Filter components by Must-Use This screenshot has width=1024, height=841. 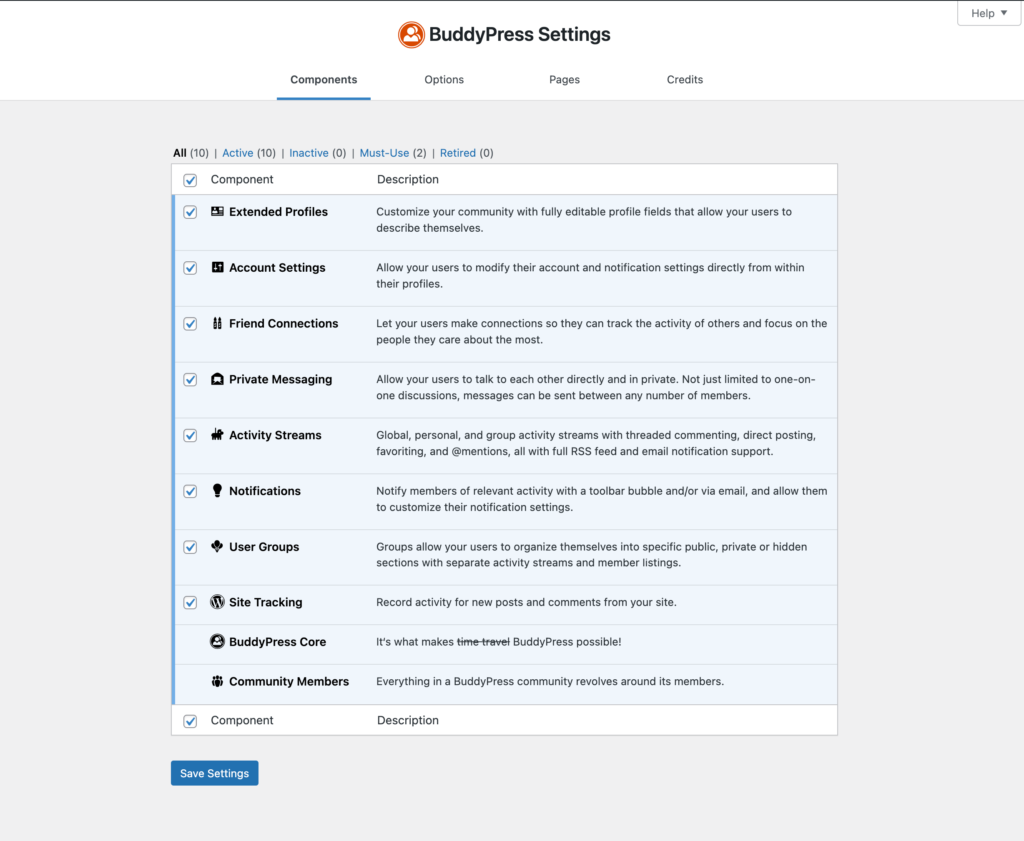pos(384,153)
